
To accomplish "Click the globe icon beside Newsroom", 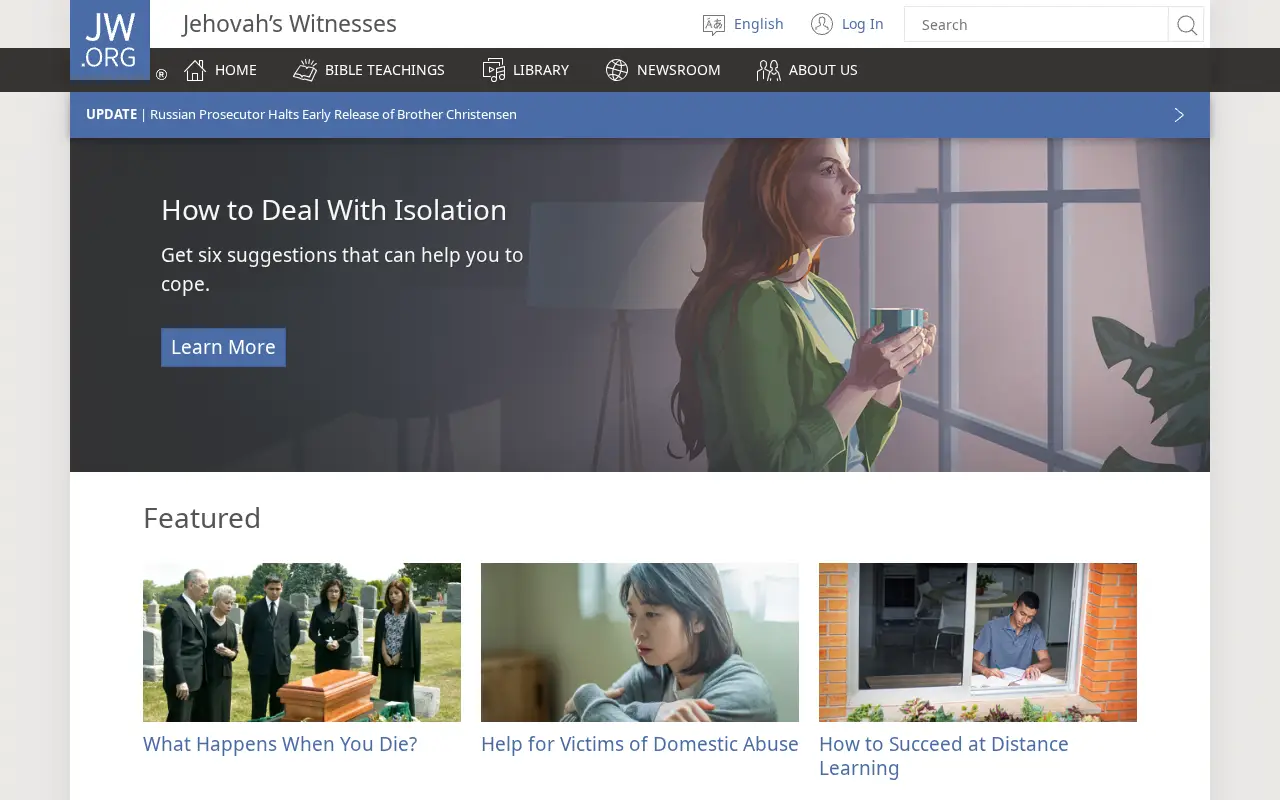I will [x=617, y=70].
